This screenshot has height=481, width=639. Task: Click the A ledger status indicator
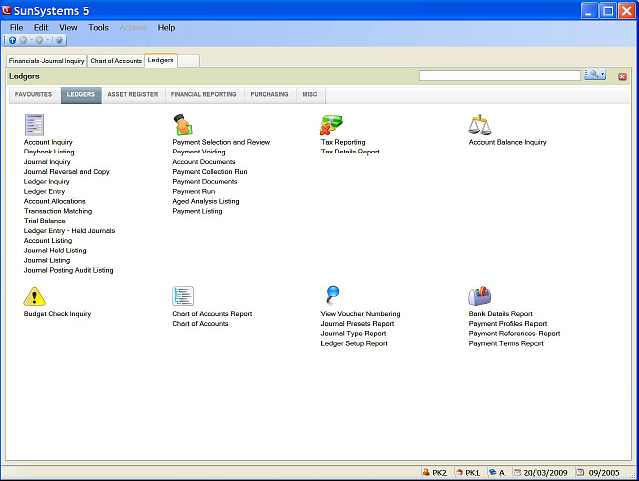(x=497, y=472)
